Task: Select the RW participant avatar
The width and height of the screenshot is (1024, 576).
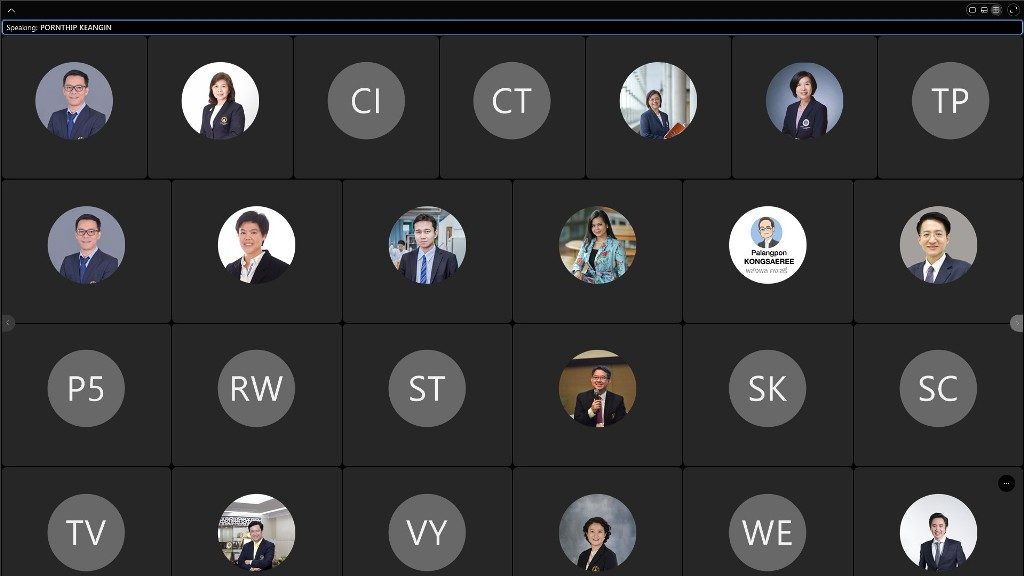Action: [257, 389]
